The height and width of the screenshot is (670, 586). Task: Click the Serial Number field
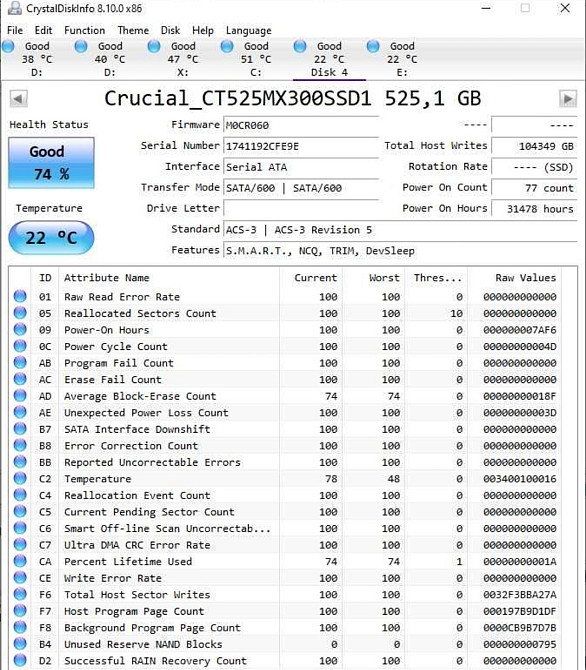[x=301, y=146]
